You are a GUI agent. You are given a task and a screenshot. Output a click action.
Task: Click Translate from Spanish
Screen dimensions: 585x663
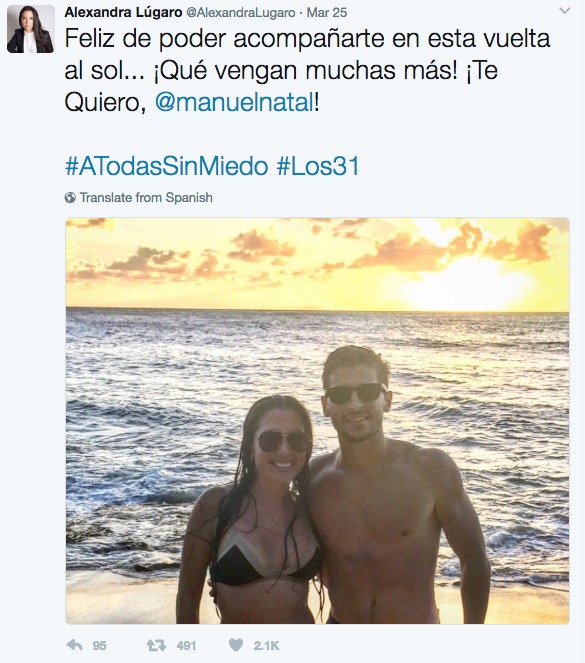point(146,197)
